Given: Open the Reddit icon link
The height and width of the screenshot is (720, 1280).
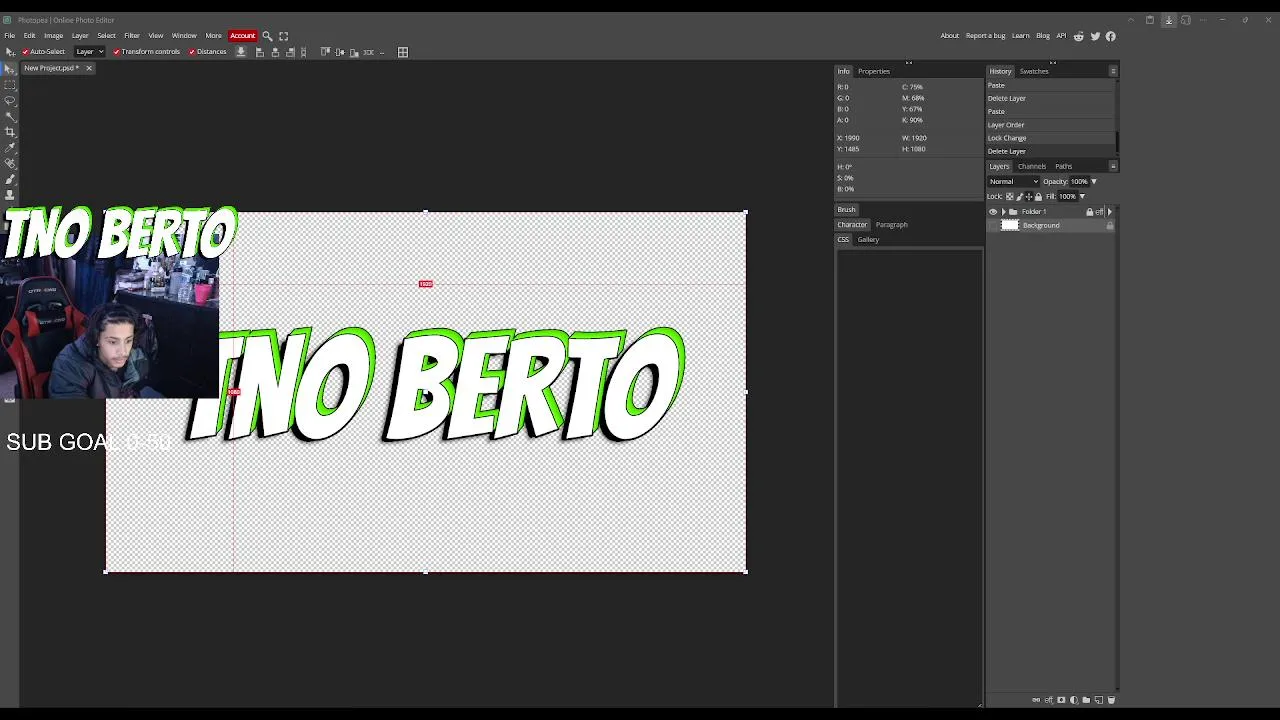Looking at the screenshot, I should [1078, 36].
